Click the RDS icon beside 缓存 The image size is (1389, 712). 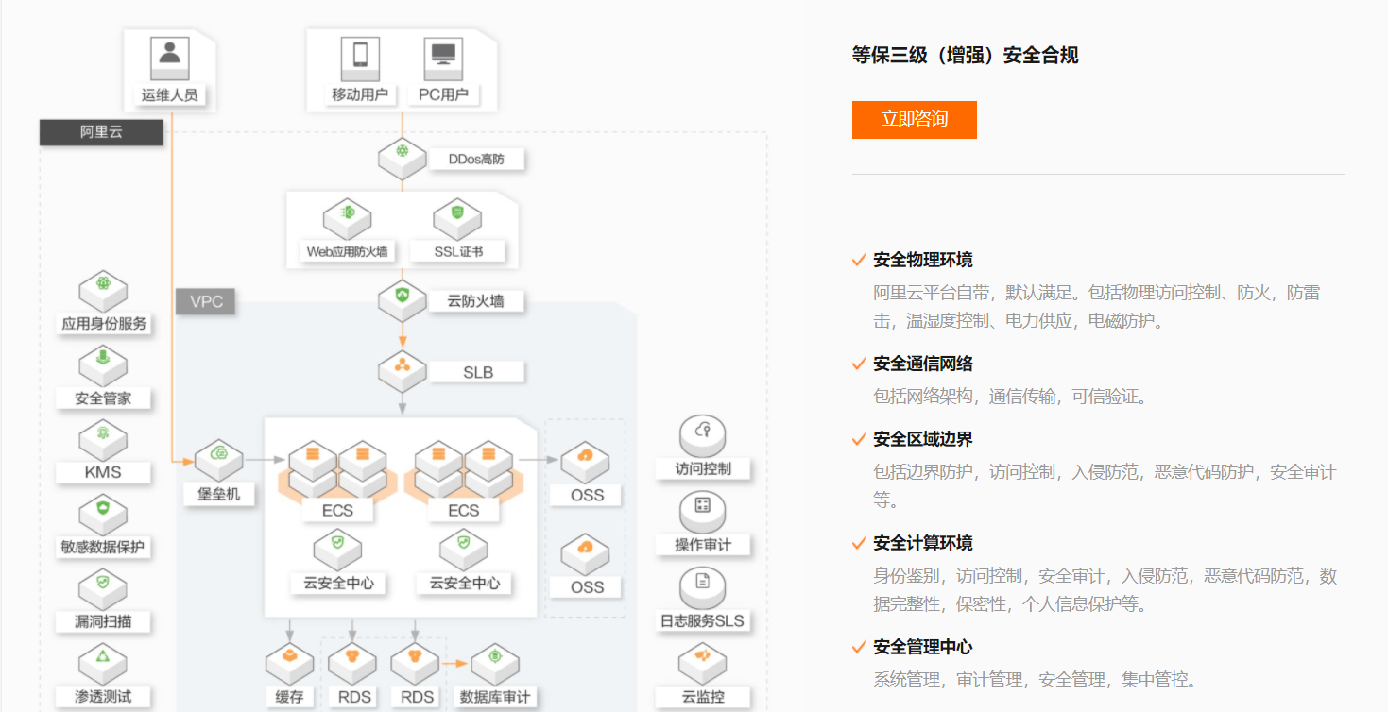(352, 664)
